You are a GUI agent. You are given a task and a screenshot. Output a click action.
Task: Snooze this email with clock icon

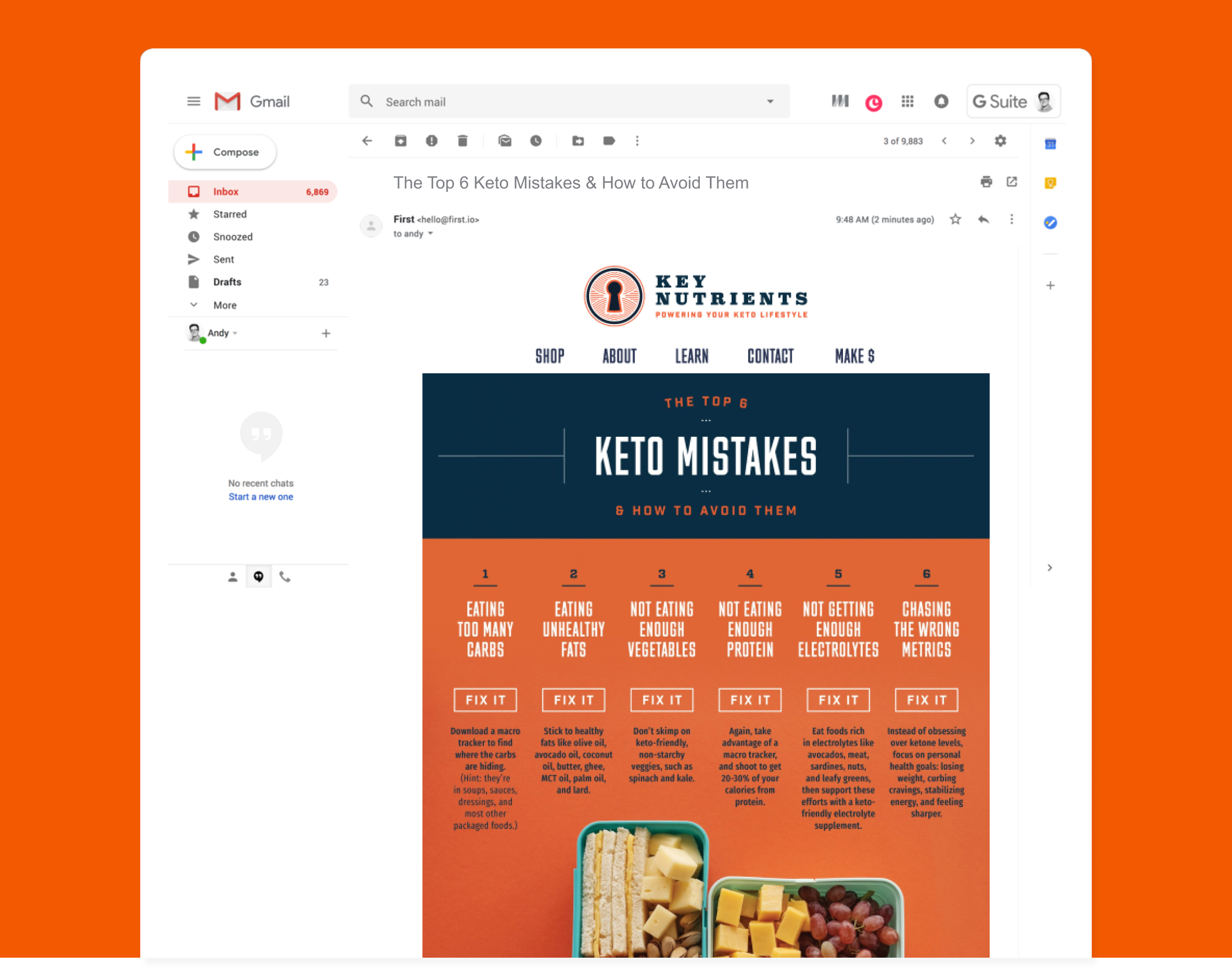(x=536, y=141)
